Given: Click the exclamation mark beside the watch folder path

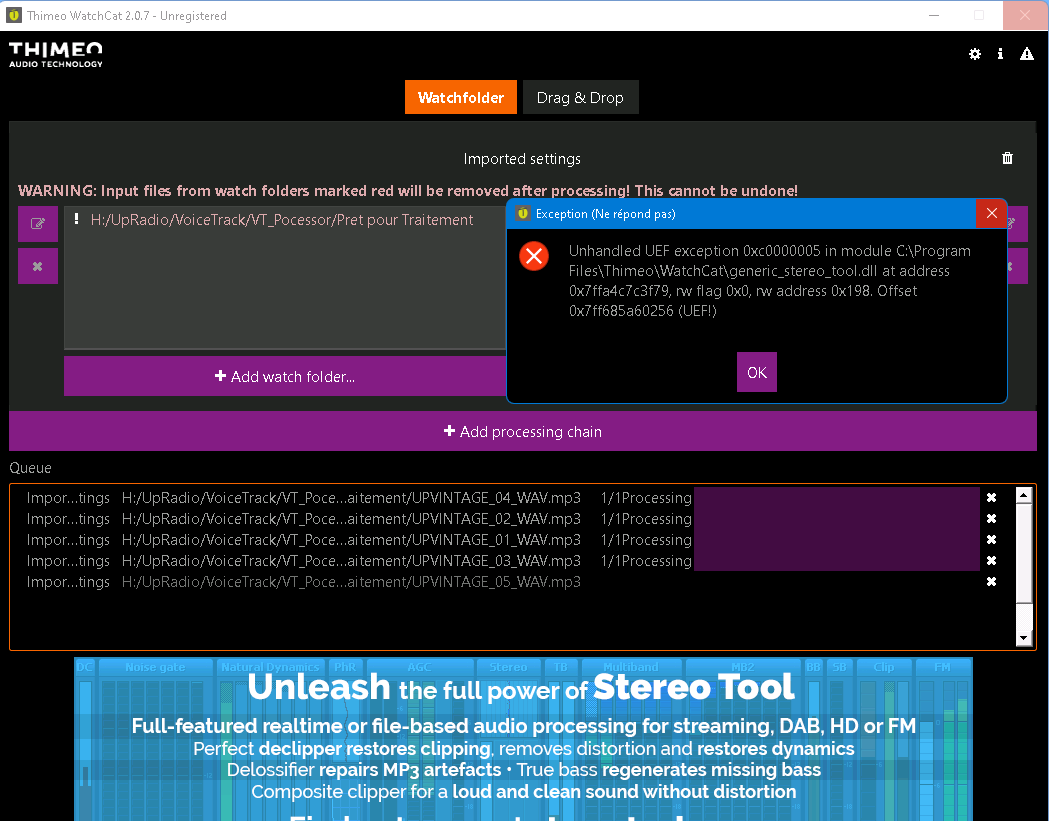Looking at the screenshot, I should click(x=76, y=219).
